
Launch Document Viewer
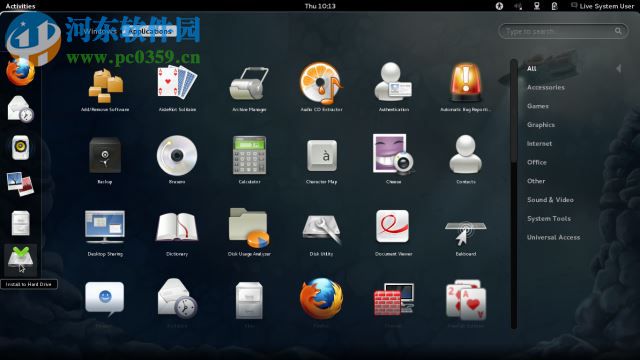point(393,227)
